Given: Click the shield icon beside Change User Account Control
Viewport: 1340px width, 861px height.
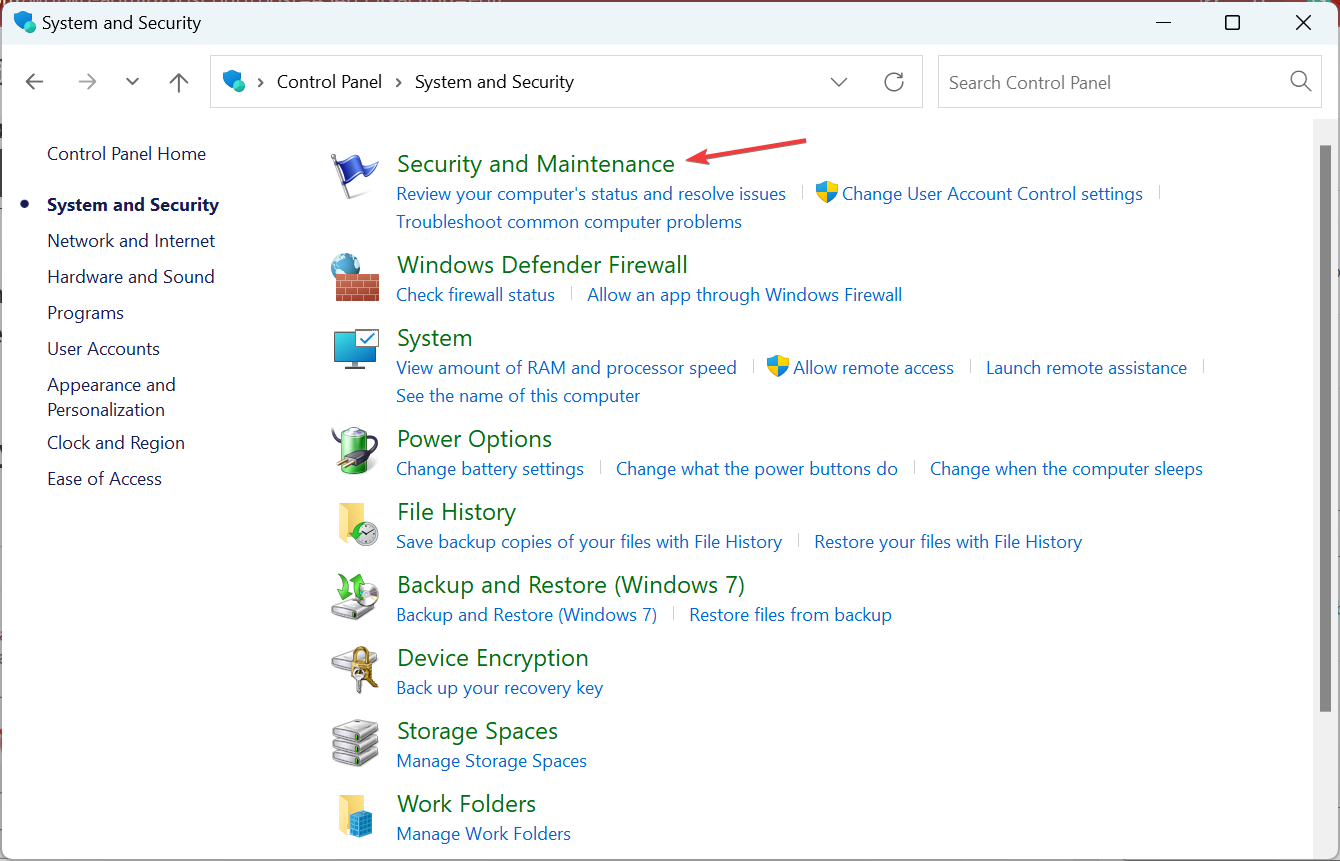Looking at the screenshot, I should click(x=826, y=193).
